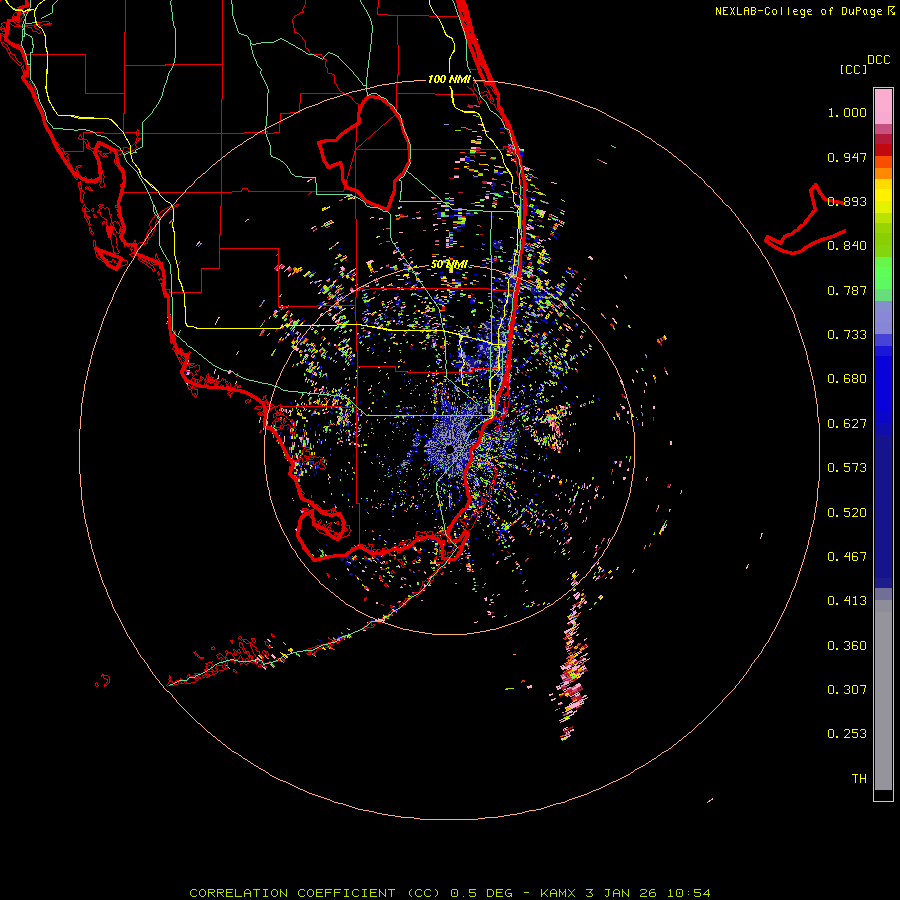Click the DCC label above the color bar

(x=878, y=60)
